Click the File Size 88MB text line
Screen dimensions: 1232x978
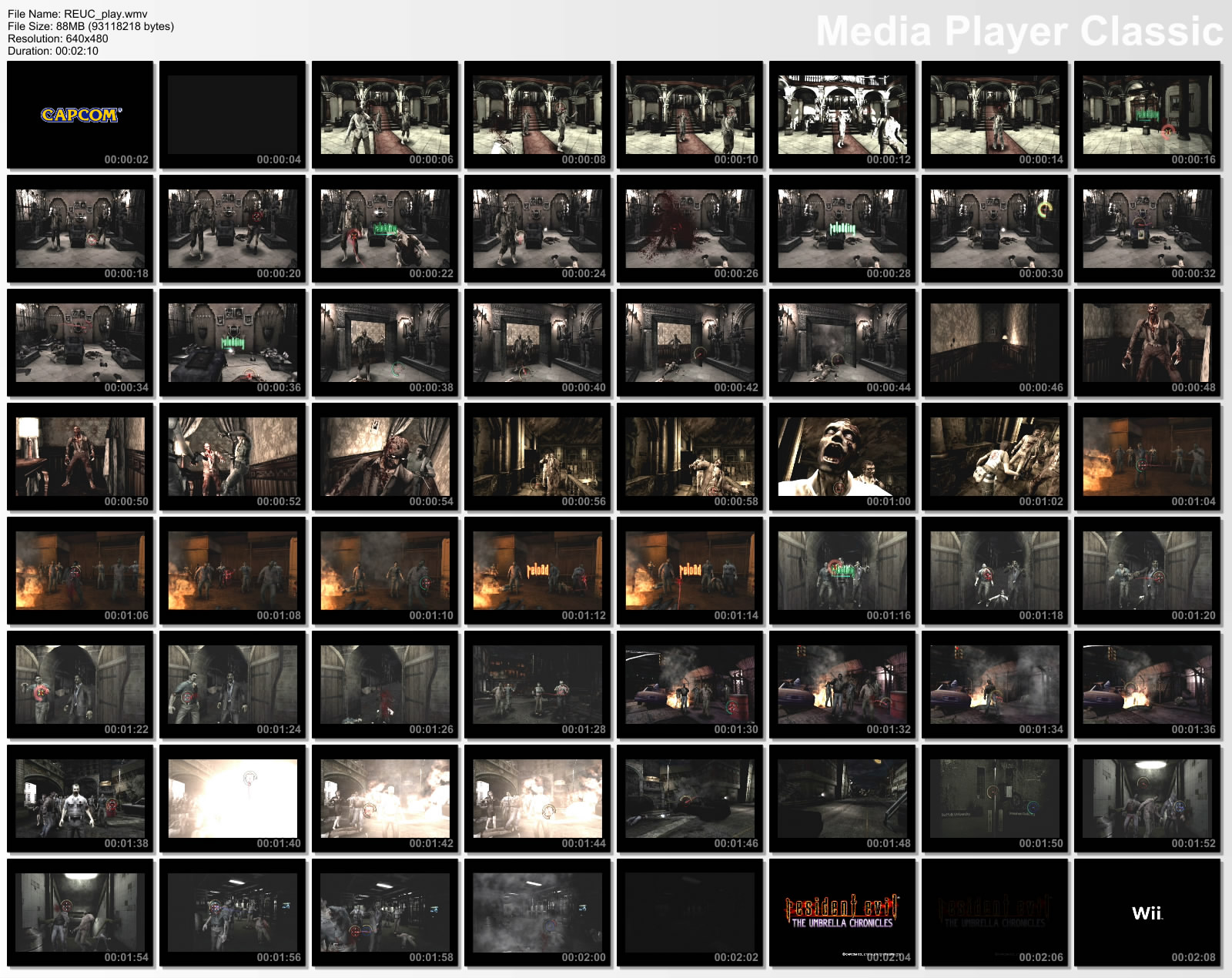tap(91, 26)
